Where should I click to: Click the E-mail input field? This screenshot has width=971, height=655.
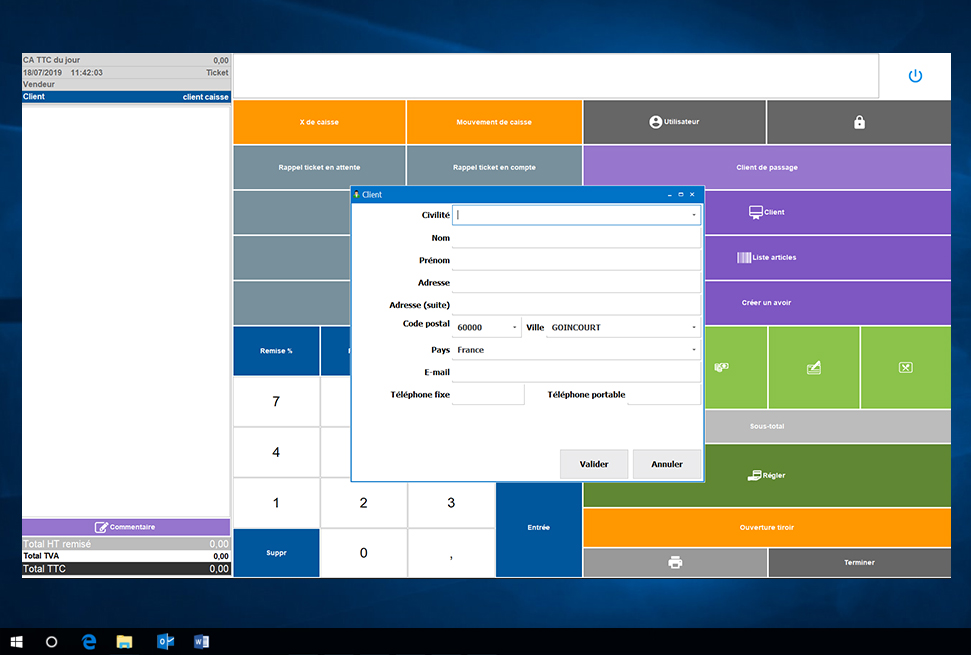576,371
